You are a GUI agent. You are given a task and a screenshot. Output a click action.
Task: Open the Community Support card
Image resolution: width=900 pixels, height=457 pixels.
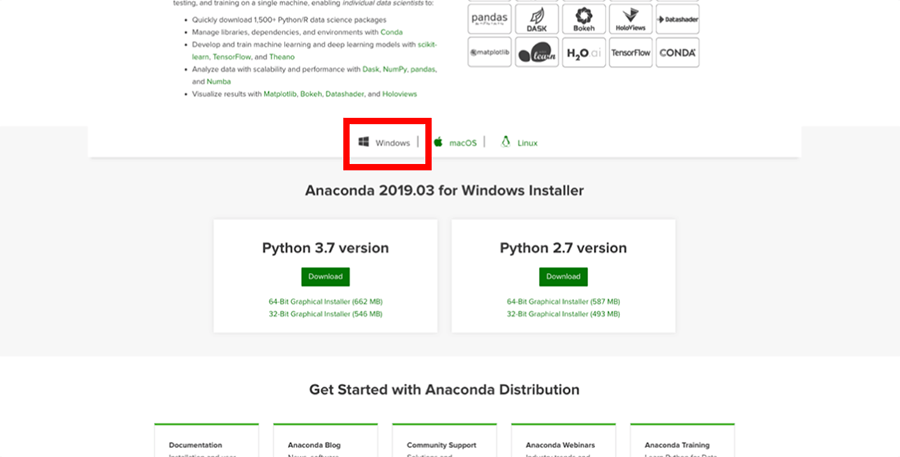(444, 440)
